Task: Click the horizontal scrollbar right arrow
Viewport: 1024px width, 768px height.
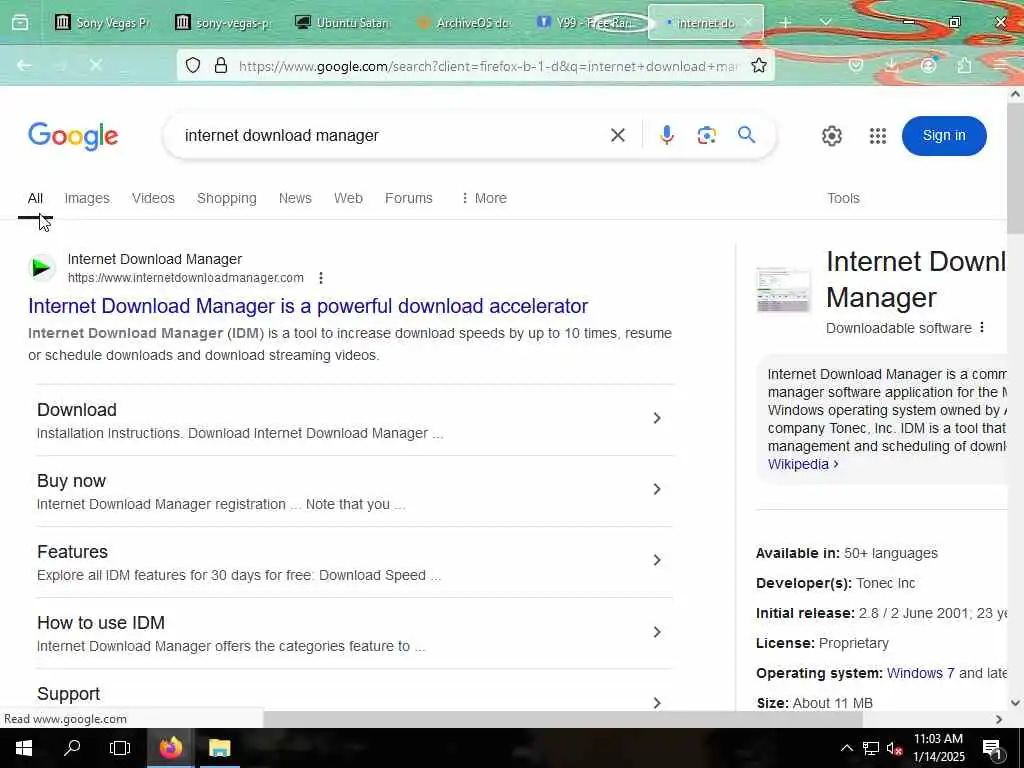Action: click(x=999, y=719)
